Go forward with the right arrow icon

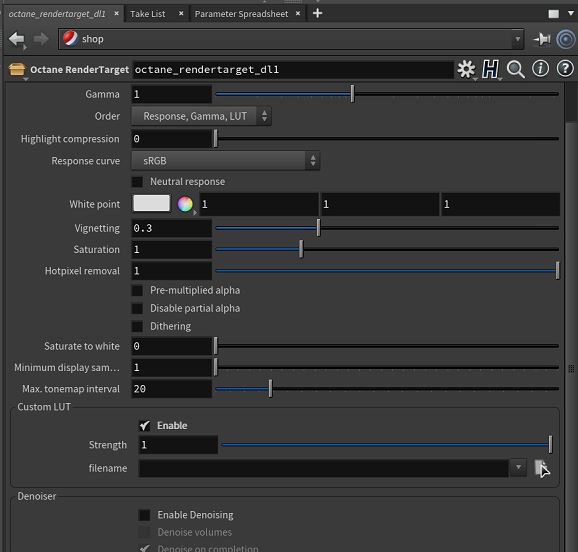(41, 39)
